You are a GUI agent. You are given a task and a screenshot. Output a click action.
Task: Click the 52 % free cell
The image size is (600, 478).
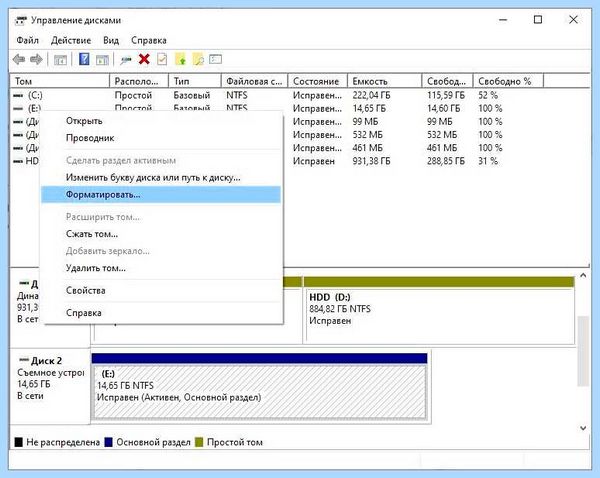[488, 95]
